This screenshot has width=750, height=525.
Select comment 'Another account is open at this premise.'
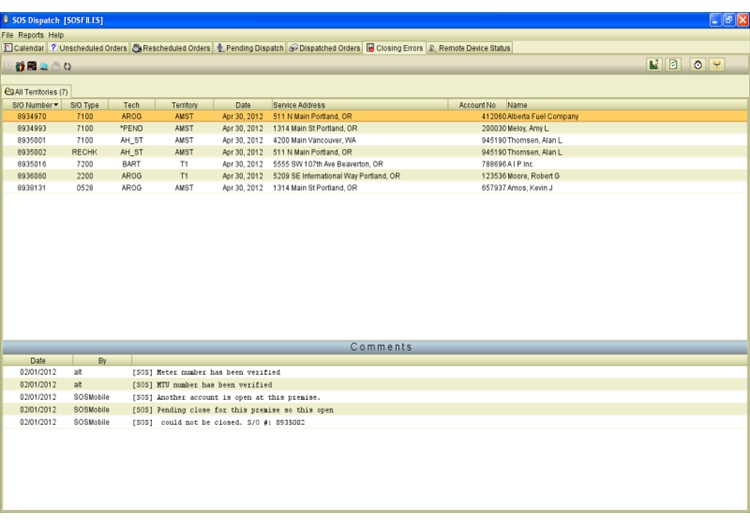375,397
